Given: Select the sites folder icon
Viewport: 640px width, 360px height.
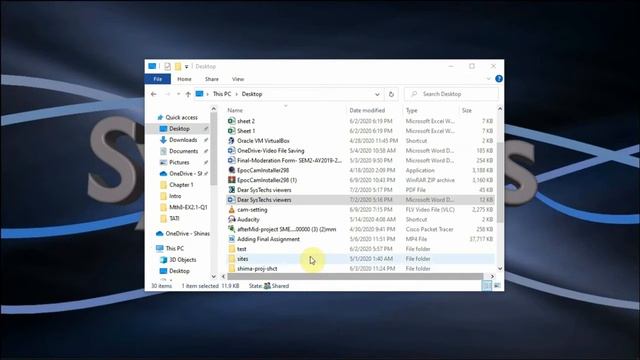Looking at the screenshot, I should [x=231, y=259].
